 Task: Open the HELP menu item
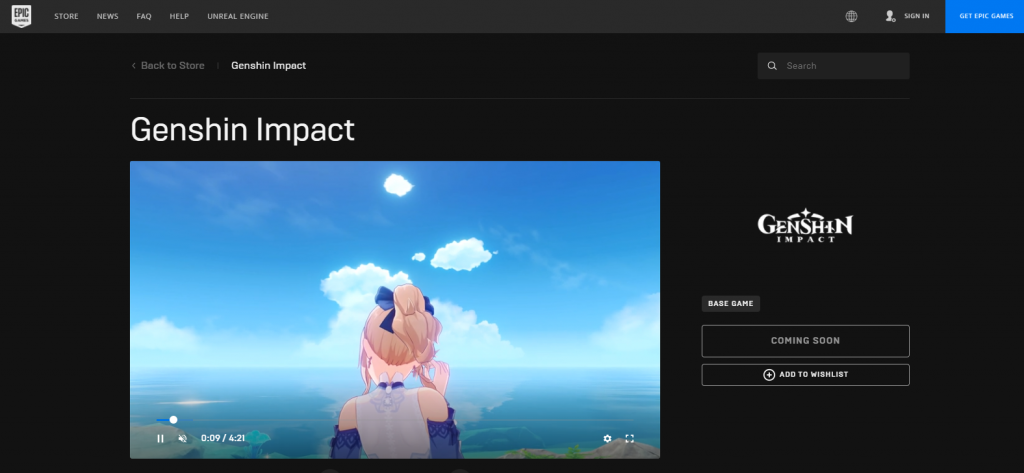coord(179,16)
